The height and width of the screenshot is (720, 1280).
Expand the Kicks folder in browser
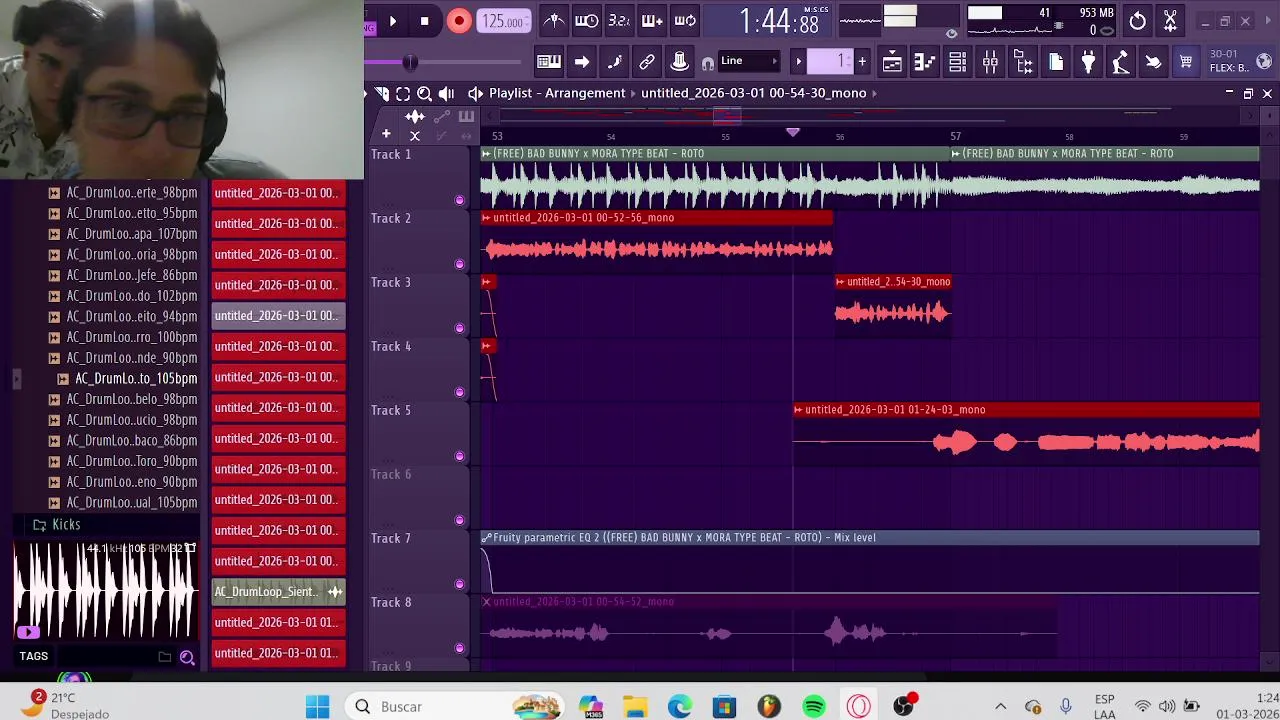coord(66,525)
